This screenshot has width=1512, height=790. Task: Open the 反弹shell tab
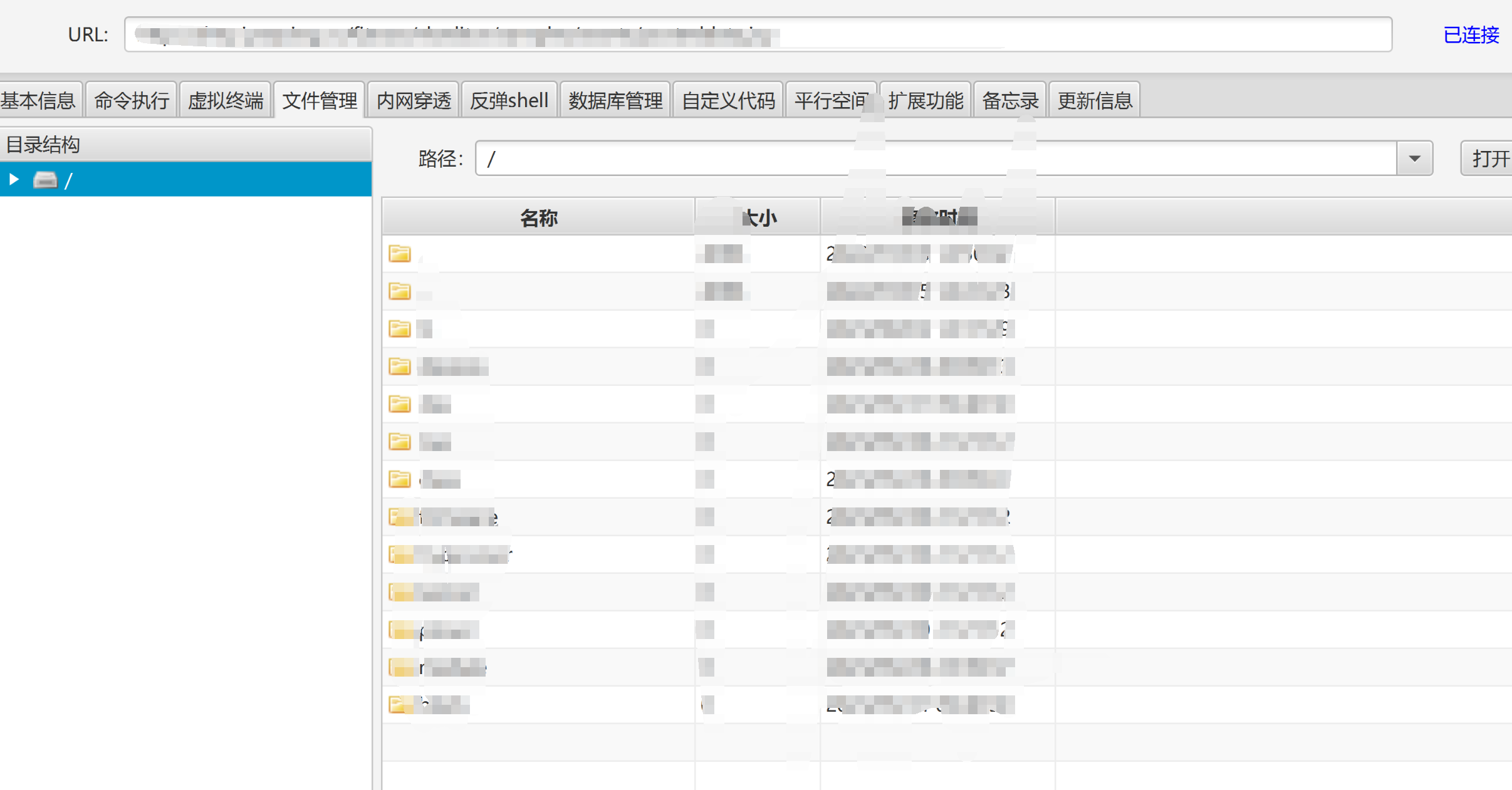509,100
